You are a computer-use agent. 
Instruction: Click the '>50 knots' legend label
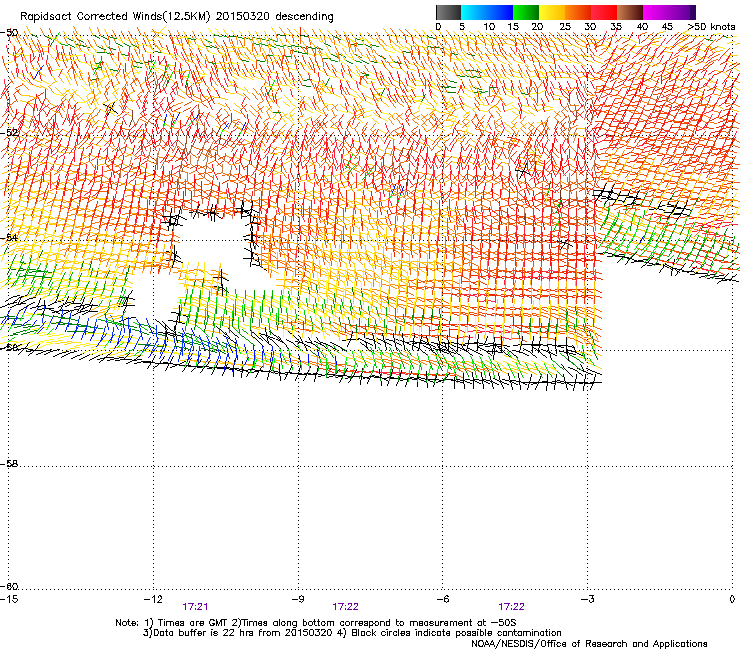pyautogui.click(x=712, y=27)
